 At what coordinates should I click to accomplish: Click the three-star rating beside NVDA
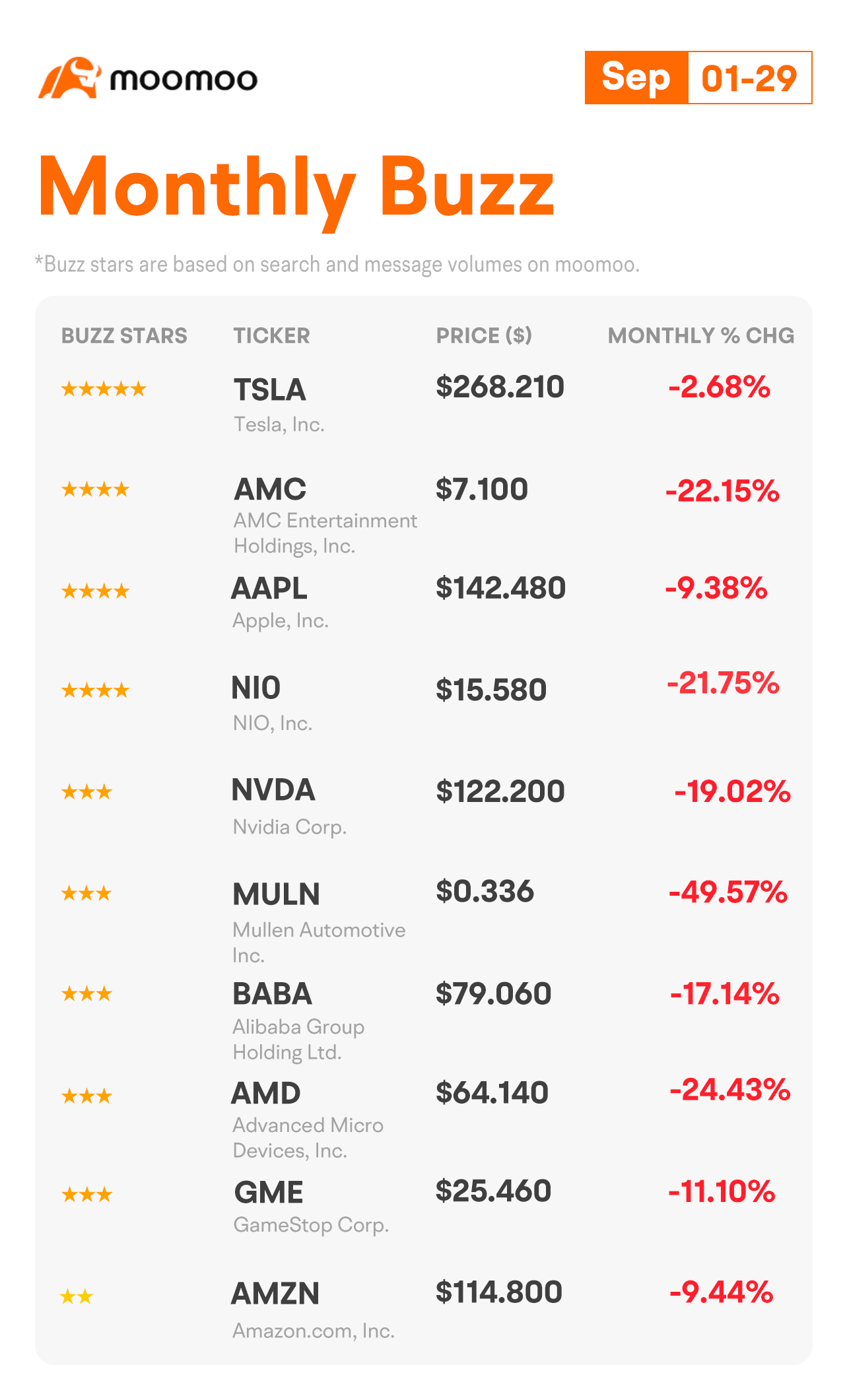click(x=86, y=791)
